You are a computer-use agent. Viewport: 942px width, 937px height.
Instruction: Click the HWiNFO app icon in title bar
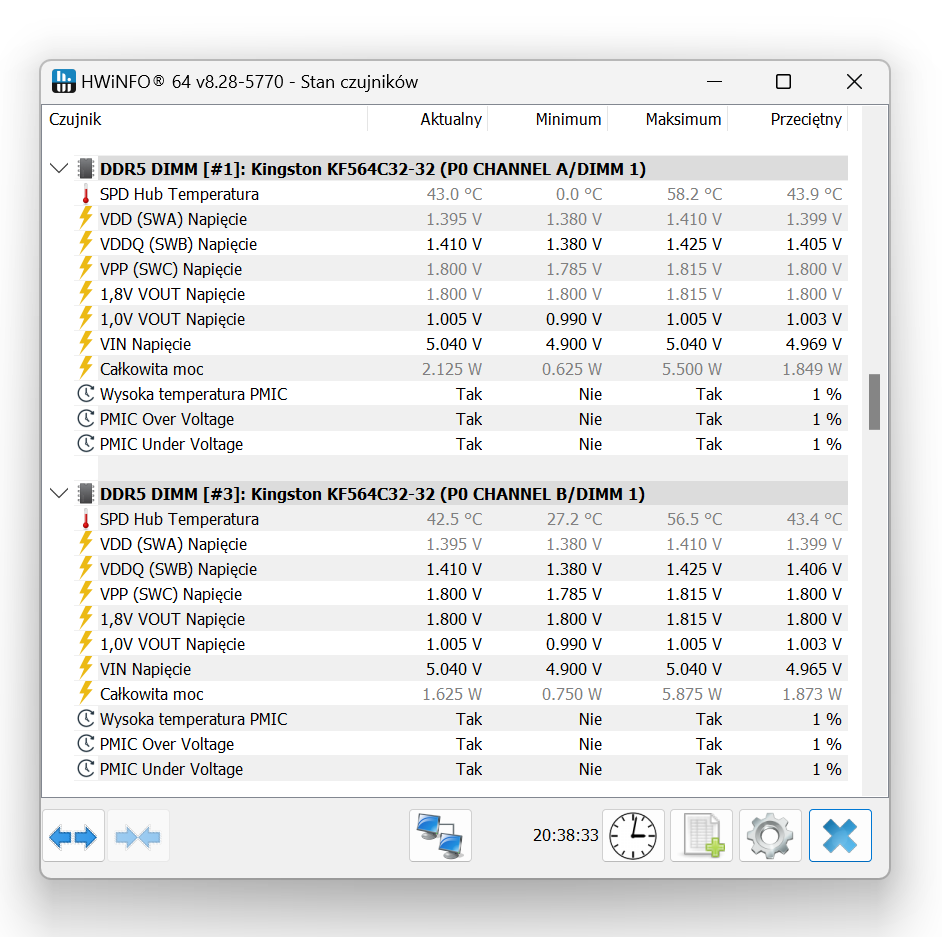pyautogui.click(x=64, y=81)
